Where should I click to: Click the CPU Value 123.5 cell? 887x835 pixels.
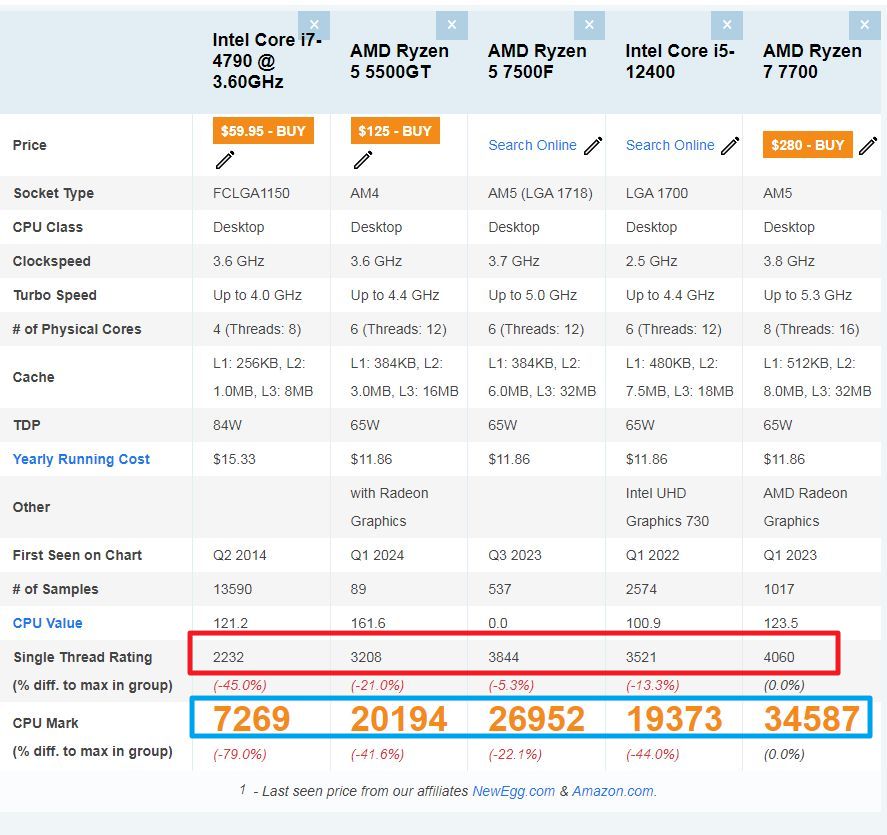[781, 623]
